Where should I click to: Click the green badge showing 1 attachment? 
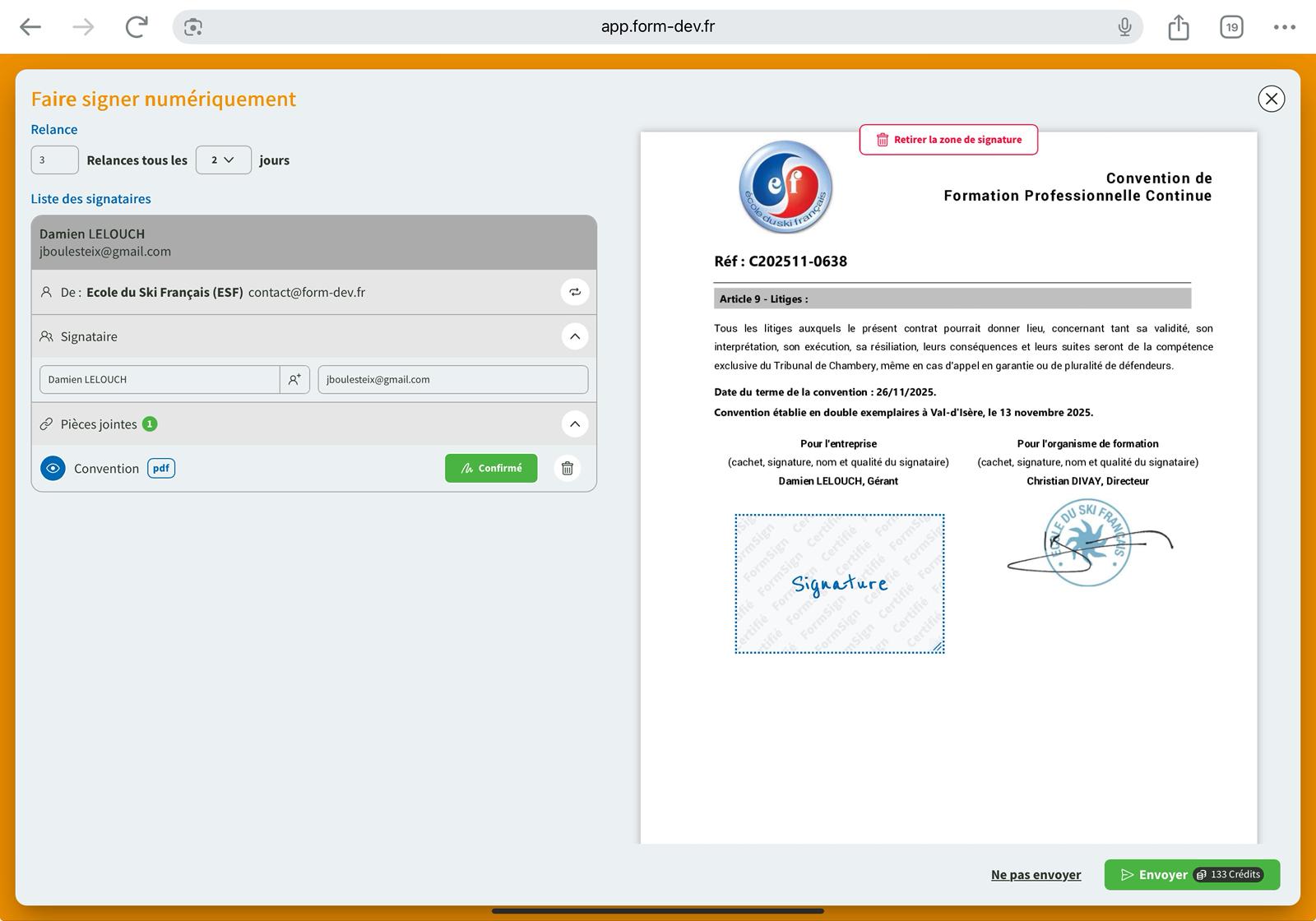[x=149, y=423]
